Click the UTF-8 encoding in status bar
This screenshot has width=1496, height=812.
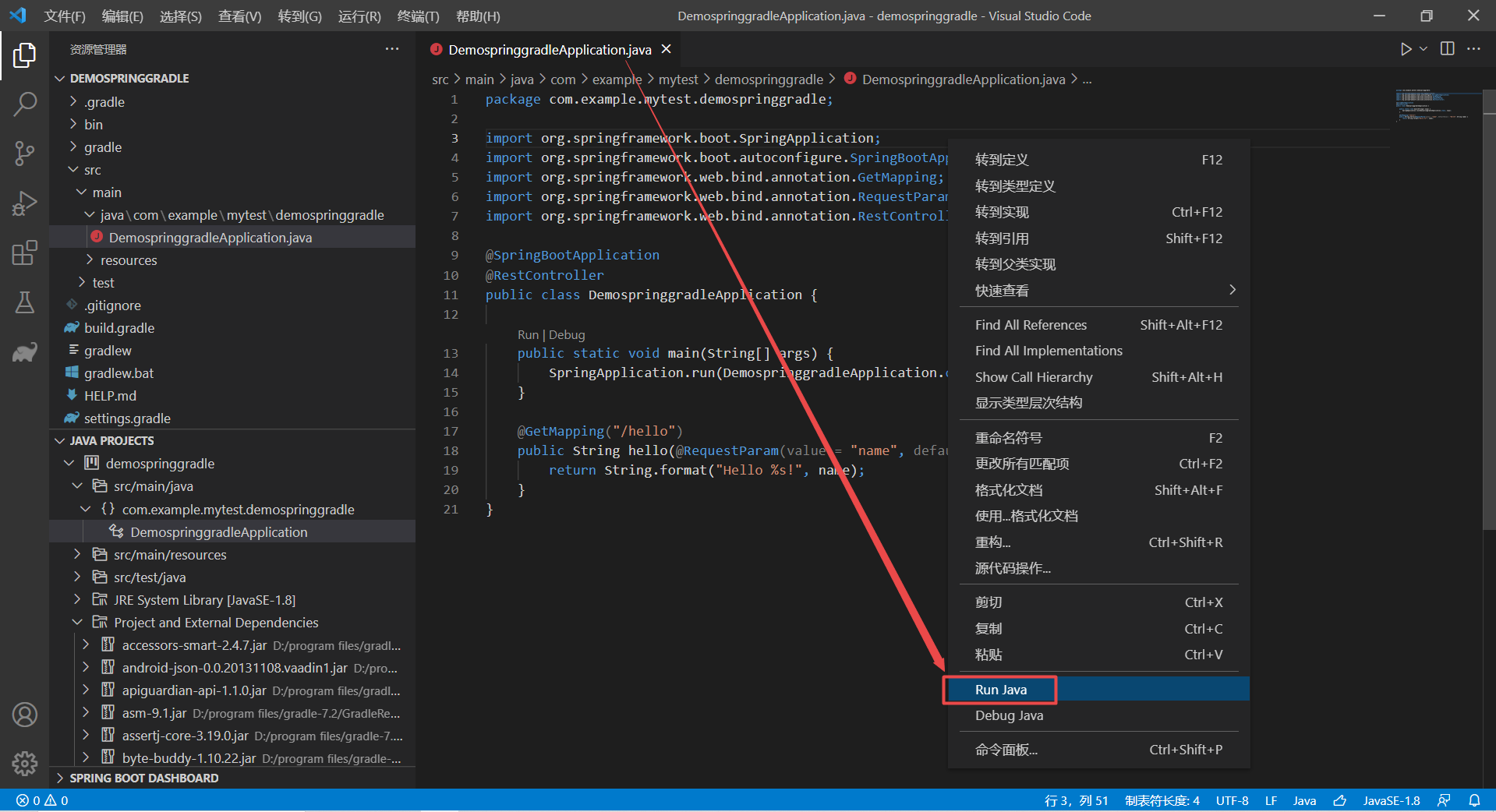click(x=1232, y=800)
